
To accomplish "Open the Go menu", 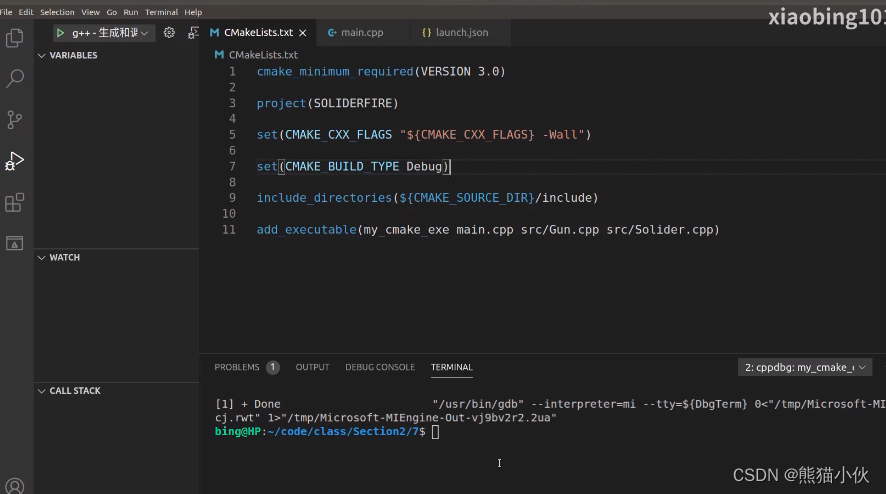I will [112, 12].
